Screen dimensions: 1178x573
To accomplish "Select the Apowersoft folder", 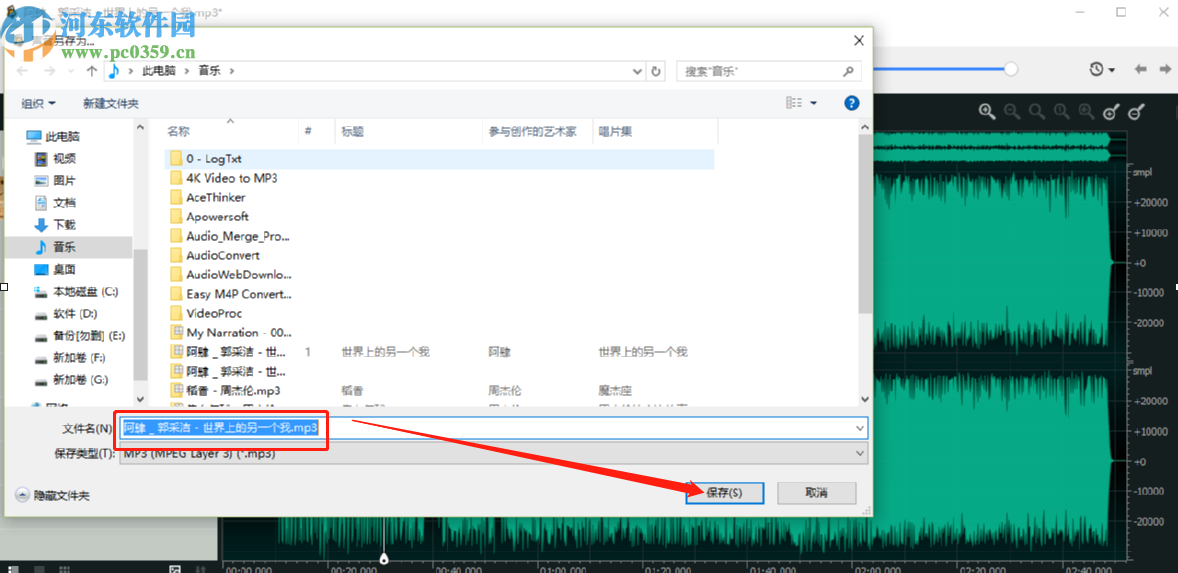I will point(208,216).
